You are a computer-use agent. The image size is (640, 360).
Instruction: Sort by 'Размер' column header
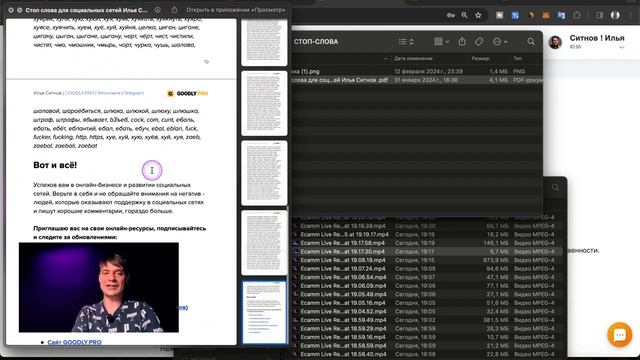click(480, 59)
